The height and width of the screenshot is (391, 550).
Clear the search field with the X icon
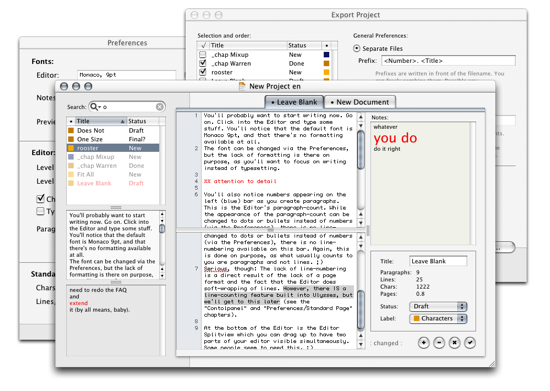click(x=159, y=107)
